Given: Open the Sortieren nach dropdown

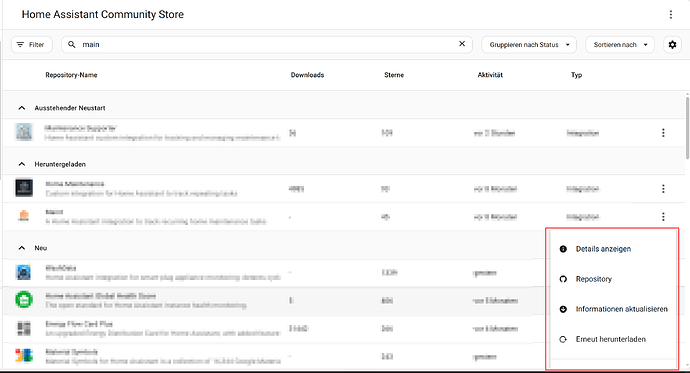Looking at the screenshot, I should [x=620, y=45].
